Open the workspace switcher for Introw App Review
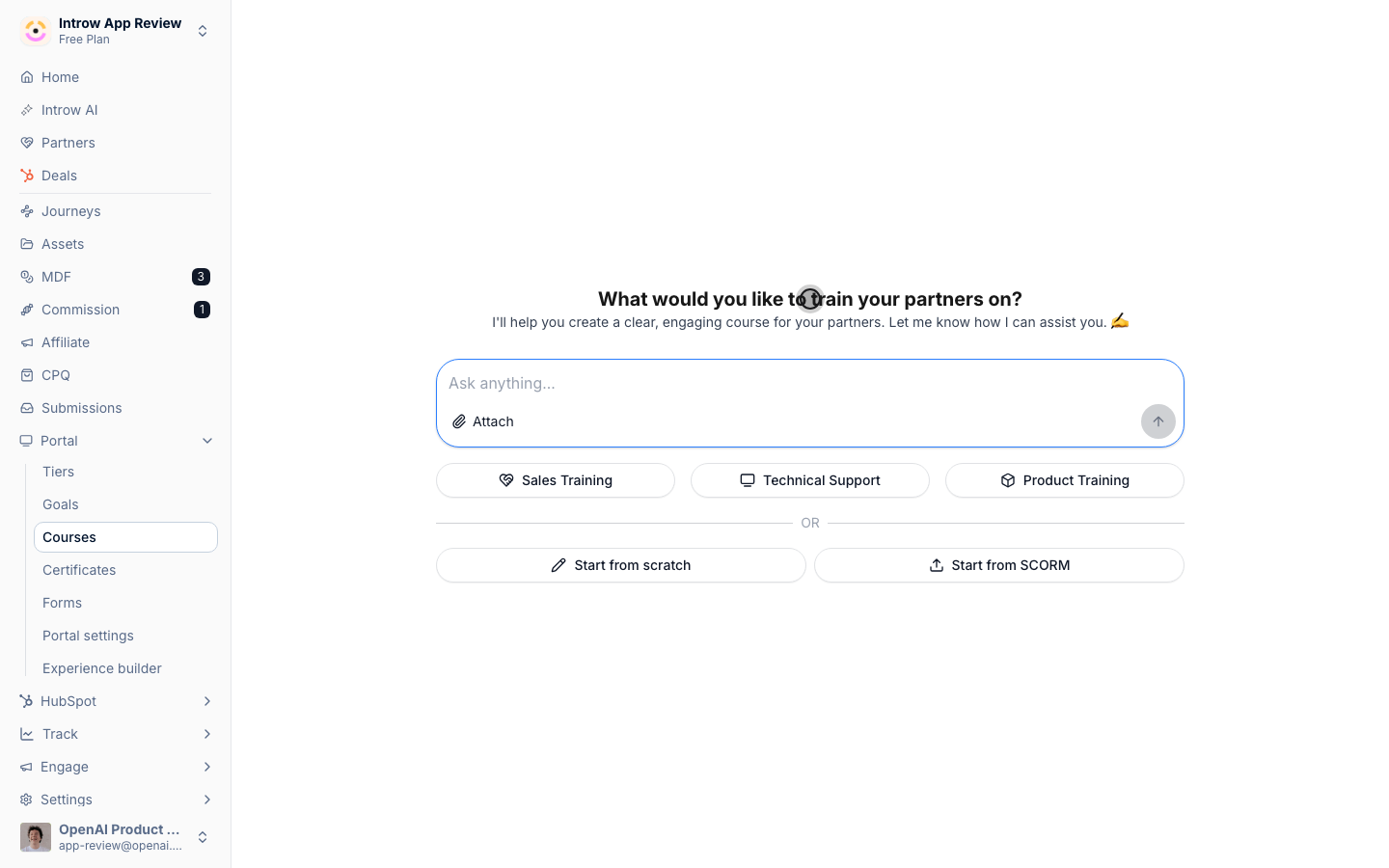1389x868 pixels. pyautogui.click(x=203, y=31)
